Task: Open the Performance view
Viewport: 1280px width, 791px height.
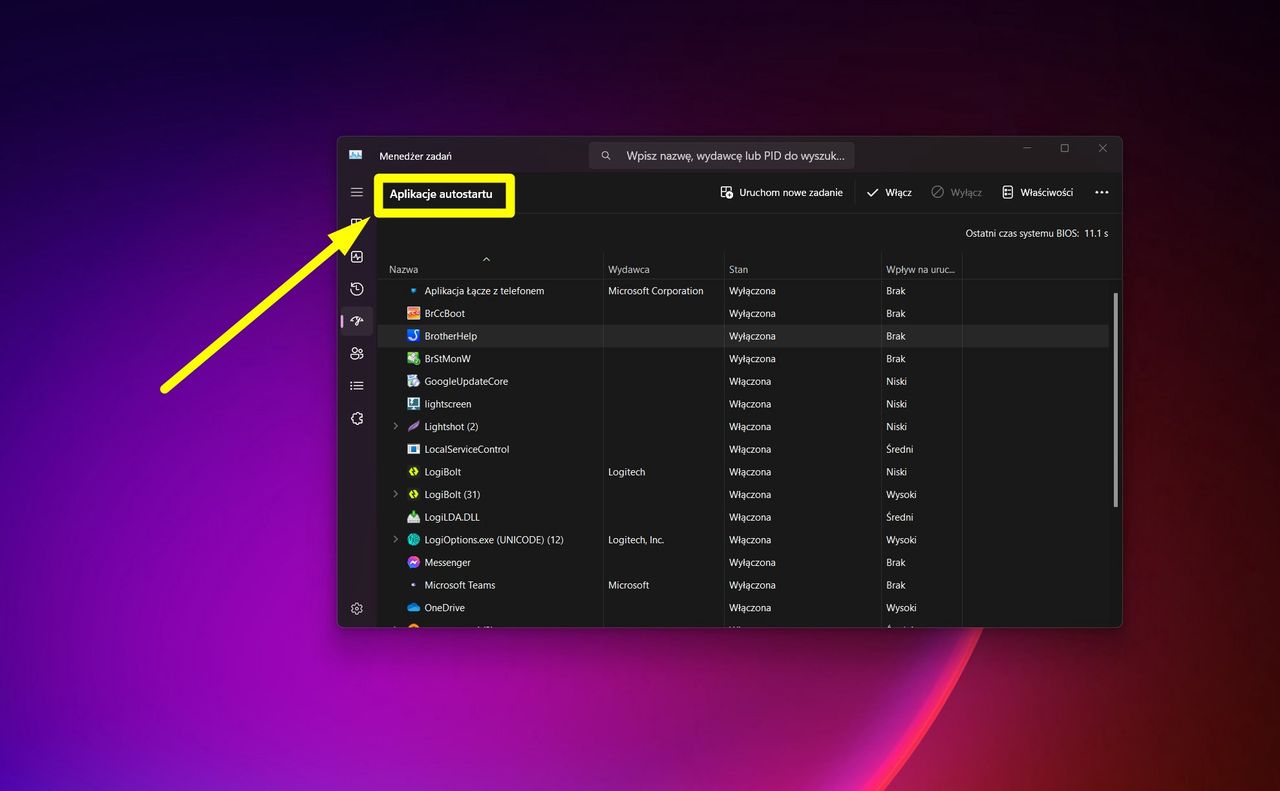Action: click(x=357, y=257)
